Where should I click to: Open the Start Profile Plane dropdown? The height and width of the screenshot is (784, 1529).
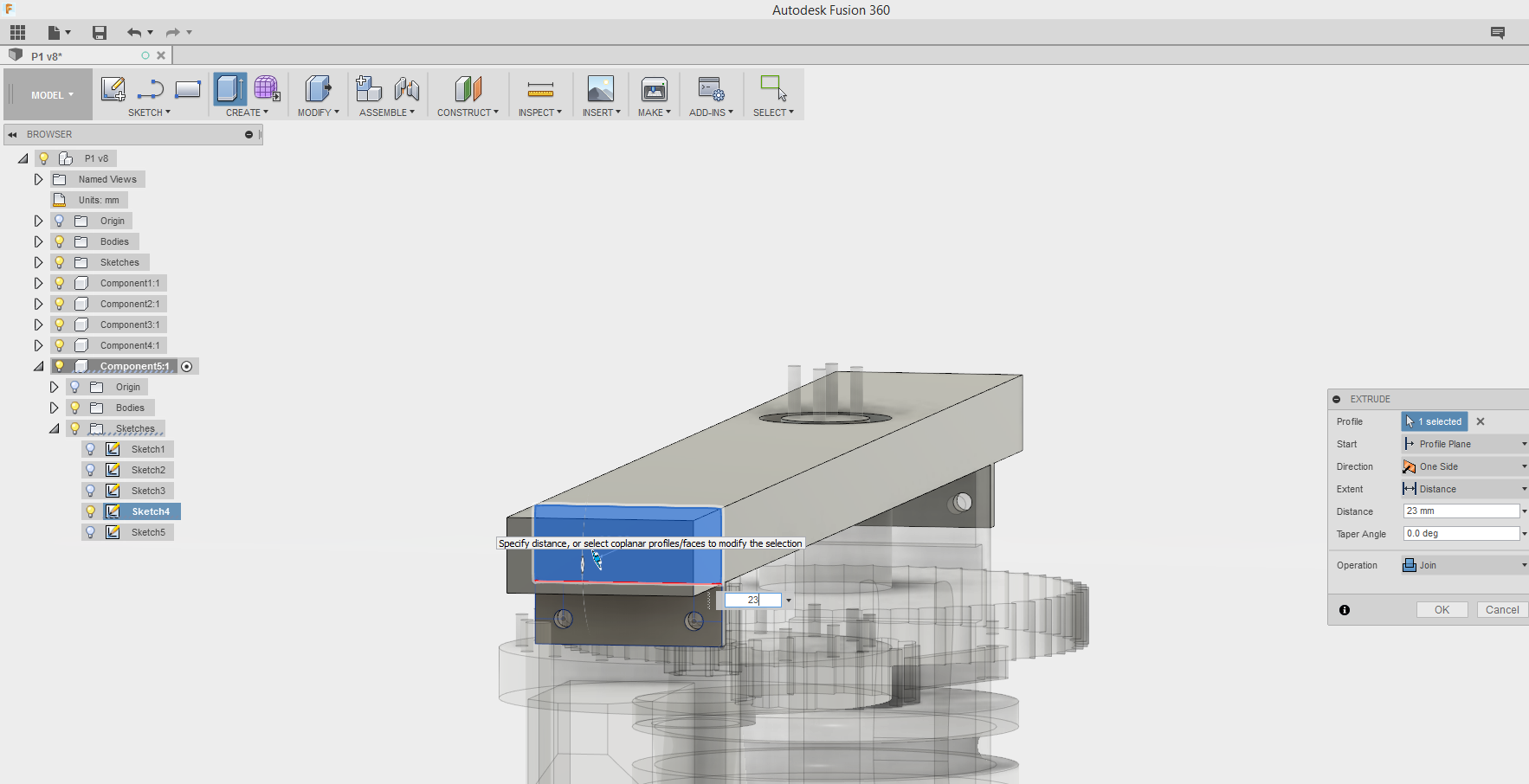1464,444
